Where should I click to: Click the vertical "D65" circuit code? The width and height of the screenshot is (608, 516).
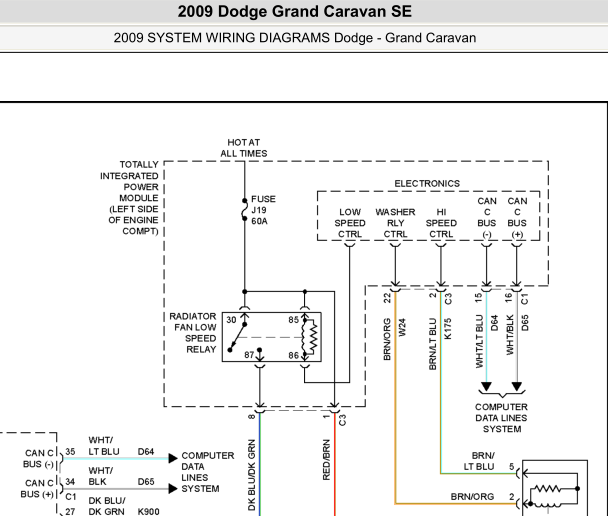pyautogui.click(x=525, y=323)
